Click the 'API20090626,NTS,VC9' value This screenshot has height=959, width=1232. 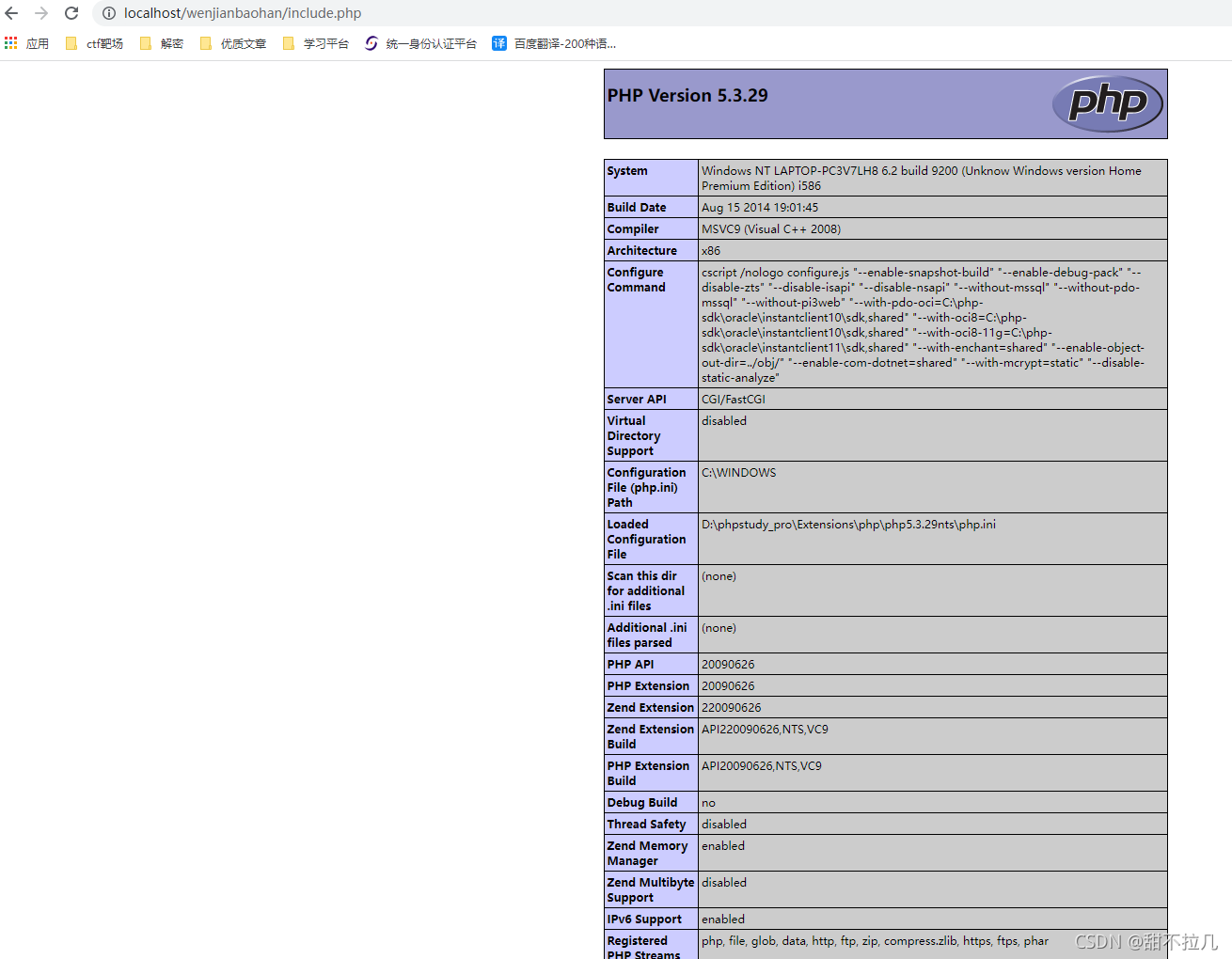[762, 765]
